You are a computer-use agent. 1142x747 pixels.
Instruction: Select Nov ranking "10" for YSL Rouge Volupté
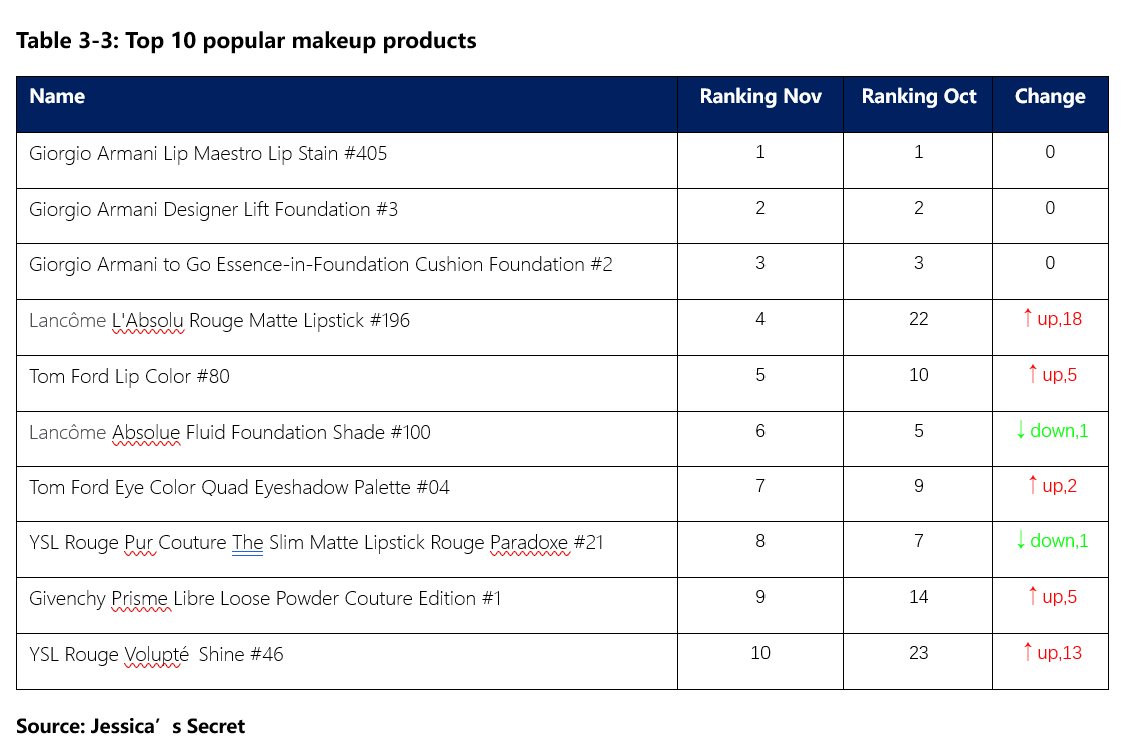pyautogui.click(x=760, y=653)
